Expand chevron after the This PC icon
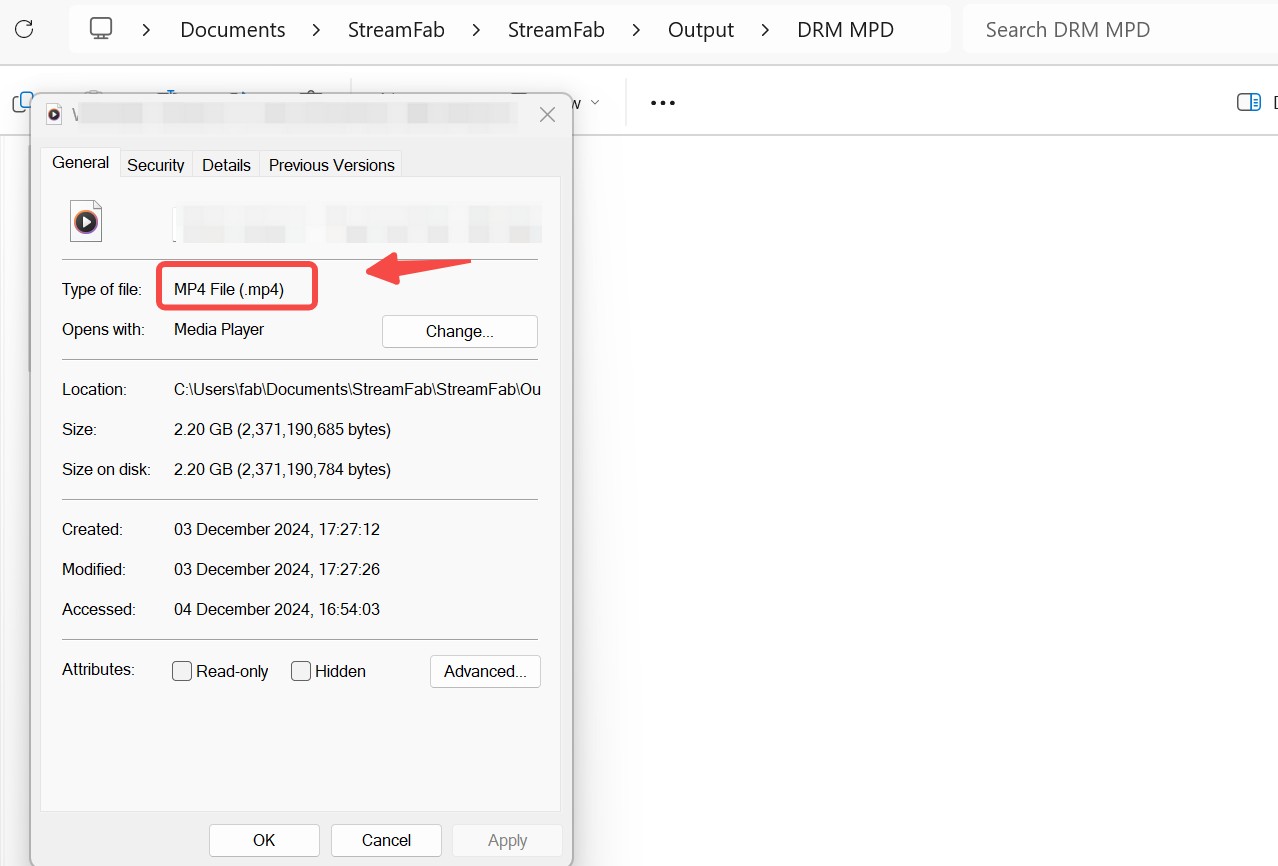Screen dimensions: 1278x866 click(147, 30)
